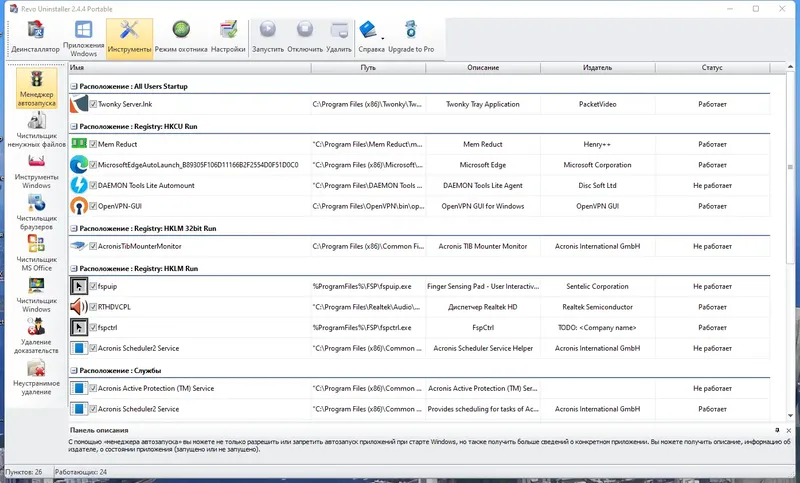Click the Twonky Server.lnk icon
The height and width of the screenshot is (483, 800).
pyautogui.click(x=79, y=104)
